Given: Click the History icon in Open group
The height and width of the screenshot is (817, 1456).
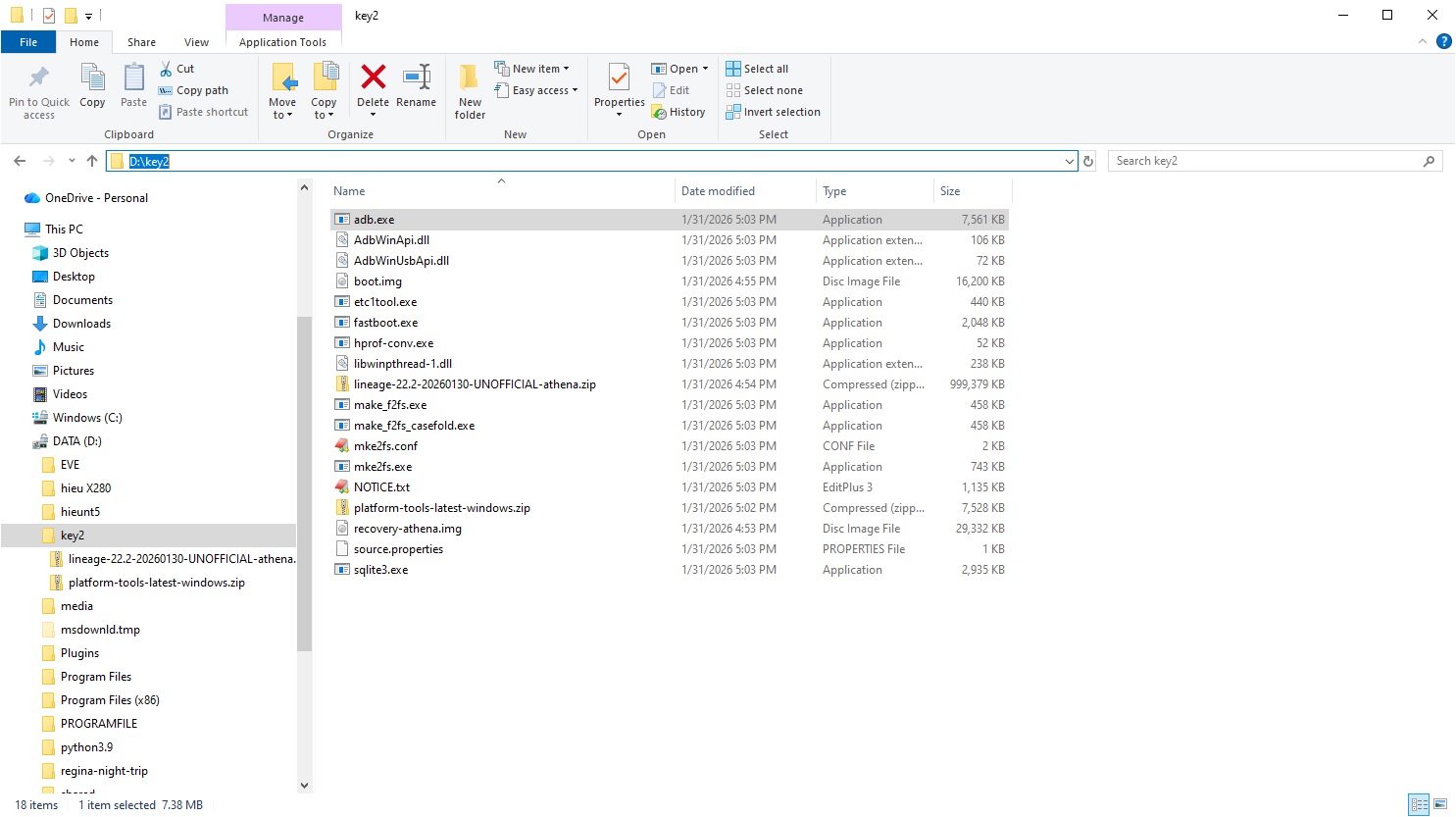Looking at the screenshot, I should [660, 113].
